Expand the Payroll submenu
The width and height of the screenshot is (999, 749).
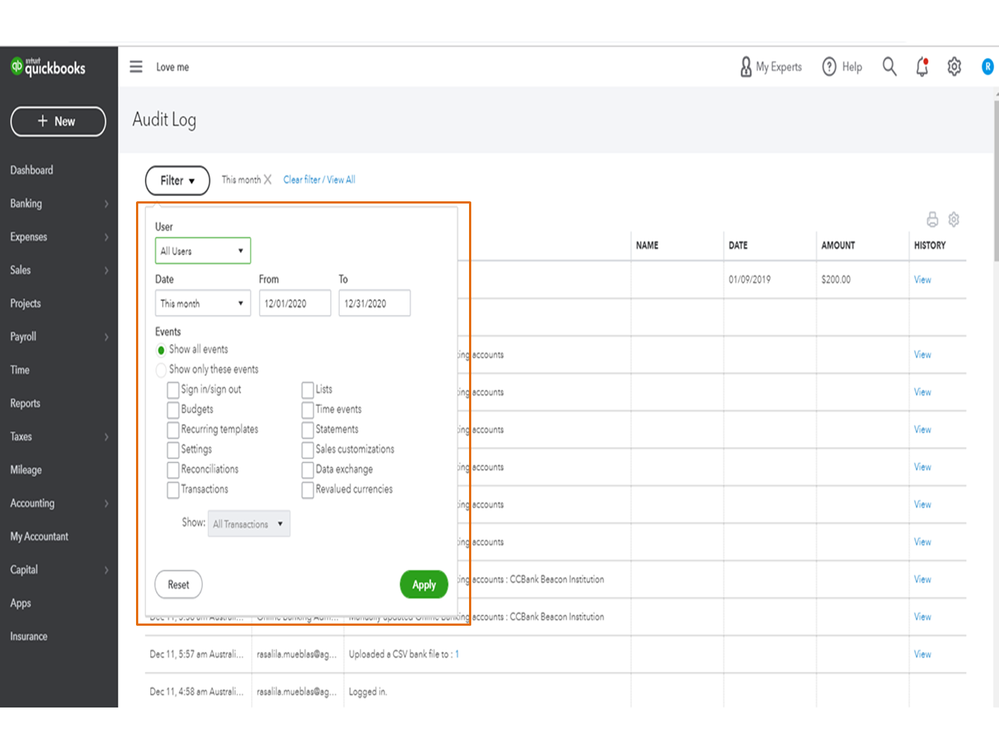pyautogui.click(x=106, y=337)
